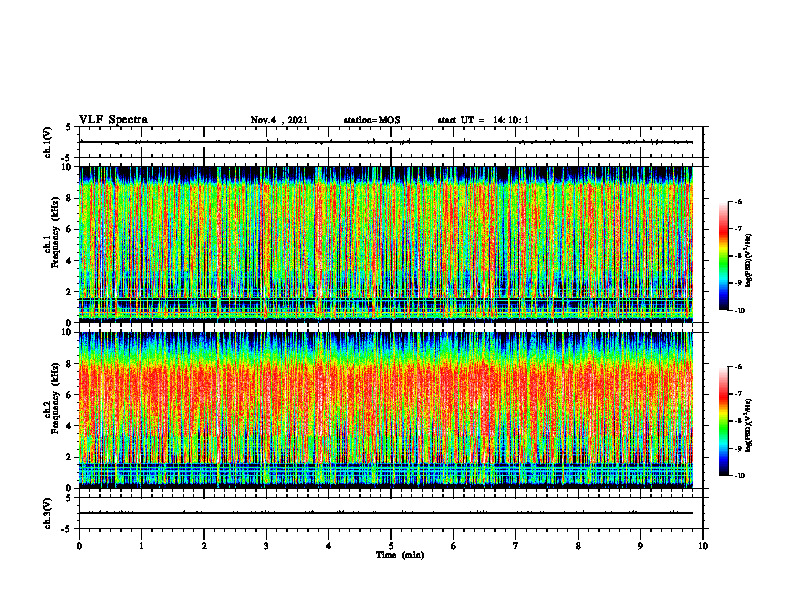Click the "VLF Spectra" plot title
Image resolution: width=792 pixels, height=612 pixels.
coord(113,120)
